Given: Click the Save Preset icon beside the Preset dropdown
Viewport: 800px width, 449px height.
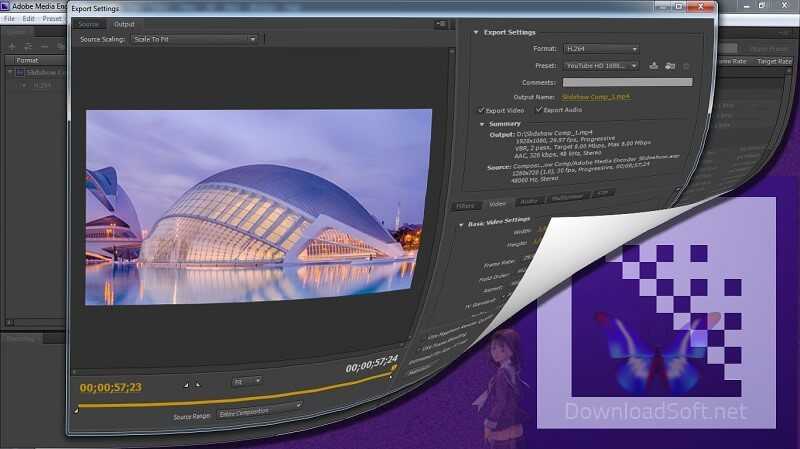Looking at the screenshot, I should [654, 65].
